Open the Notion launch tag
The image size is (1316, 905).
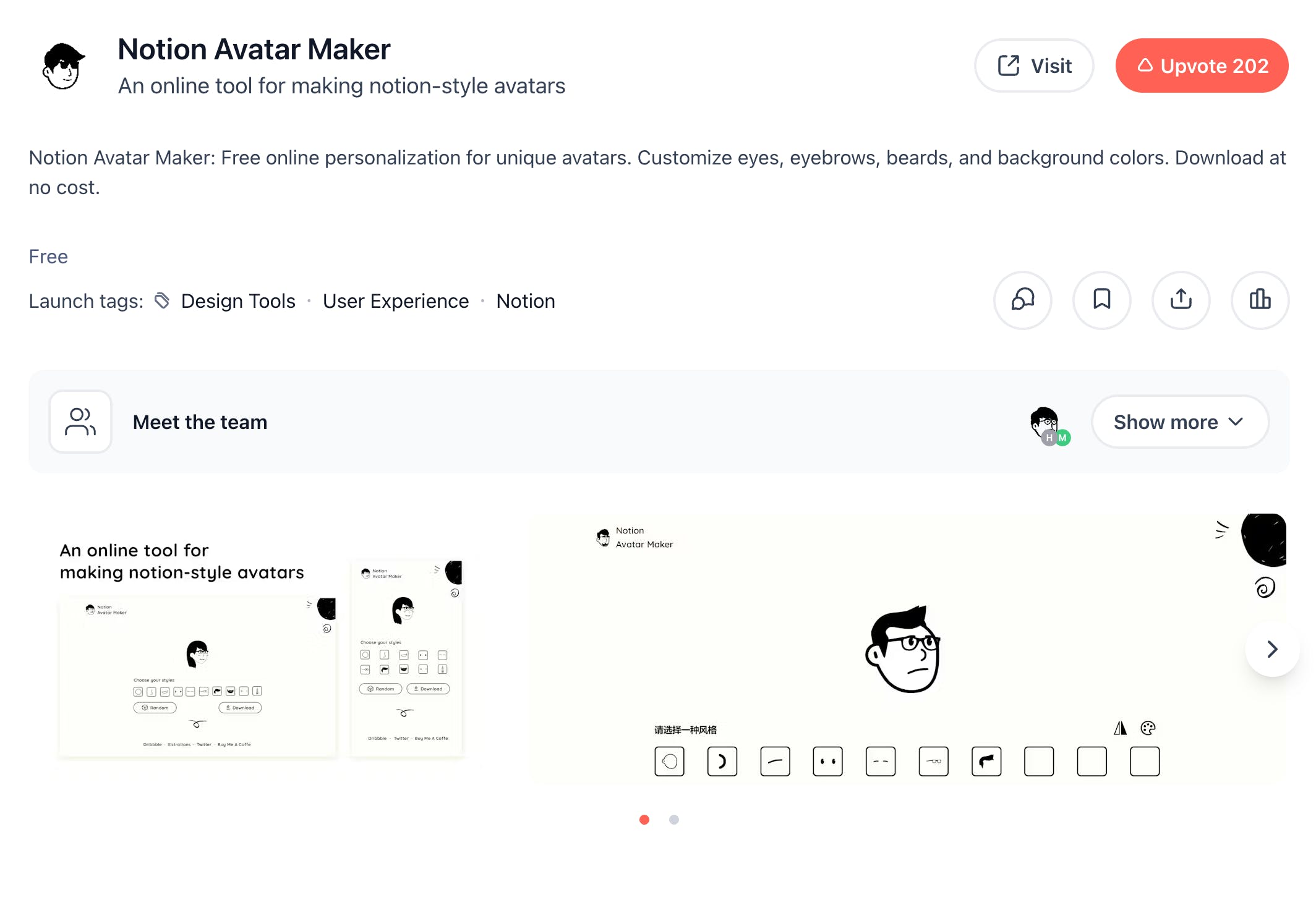tap(526, 301)
